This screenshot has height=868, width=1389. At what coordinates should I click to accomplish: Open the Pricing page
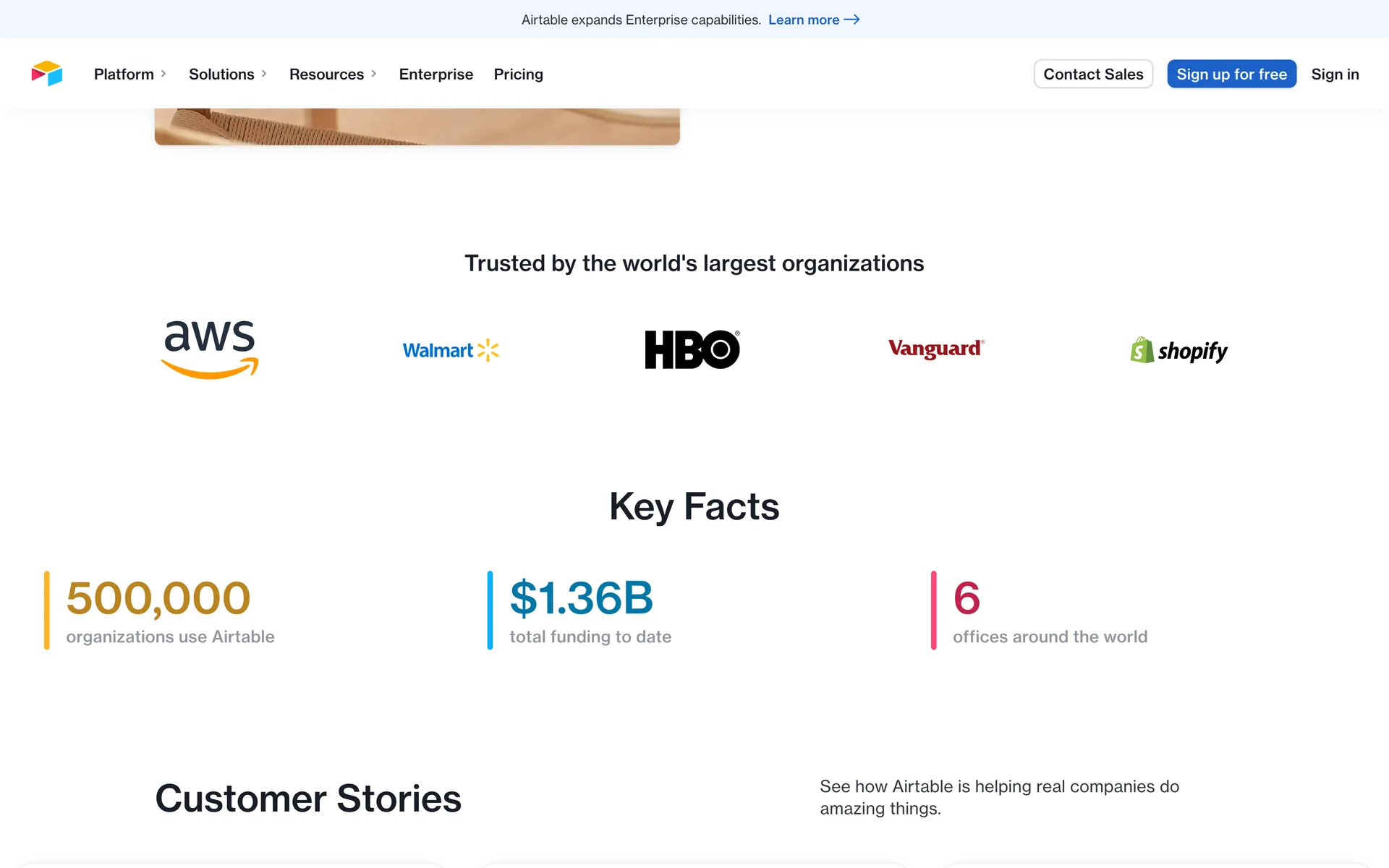point(518,74)
